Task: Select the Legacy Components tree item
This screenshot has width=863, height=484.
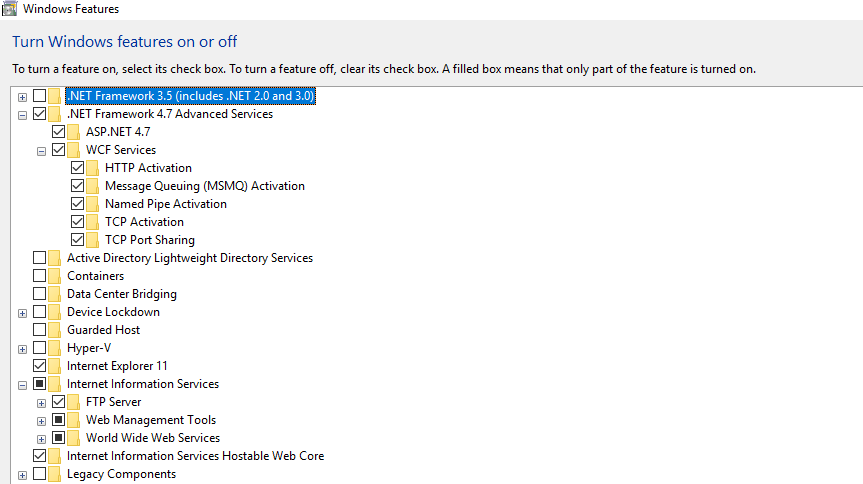Action: point(121,474)
